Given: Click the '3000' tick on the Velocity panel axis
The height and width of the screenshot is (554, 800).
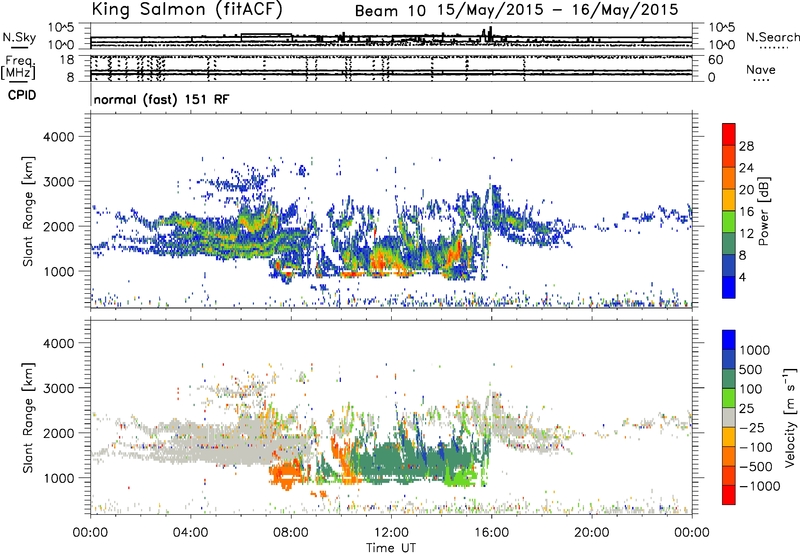Looking at the screenshot, I should point(59,388).
